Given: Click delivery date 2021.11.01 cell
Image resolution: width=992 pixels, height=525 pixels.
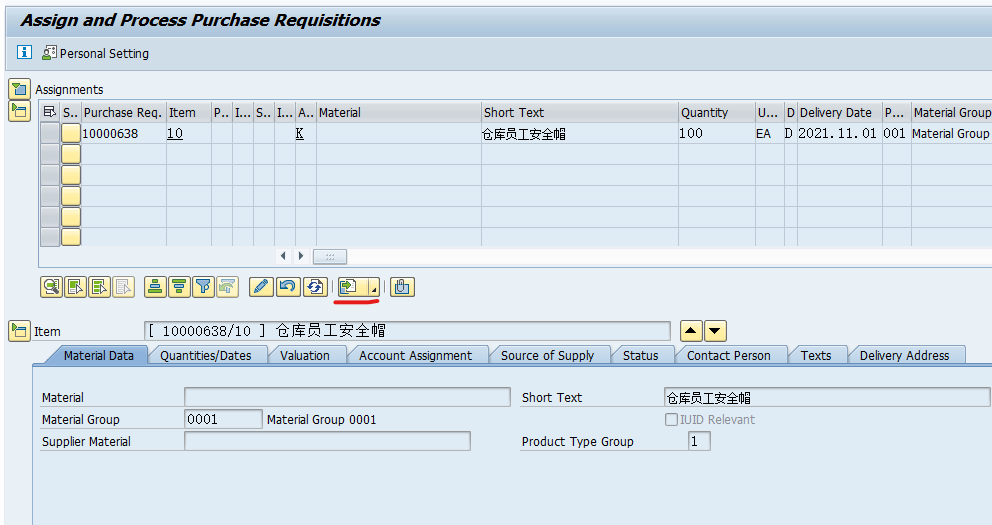Looking at the screenshot, I should click(x=838, y=133).
